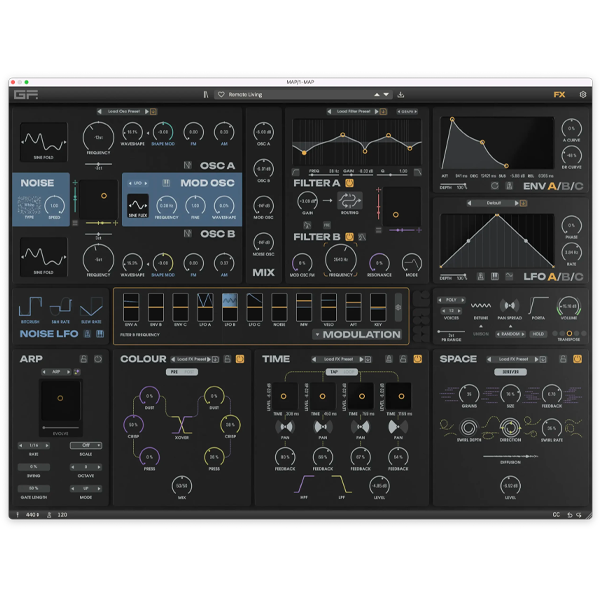The width and height of the screenshot is (600, 600).
Task: Click the Tap button in Time section
Action: (x=334, y=371)
